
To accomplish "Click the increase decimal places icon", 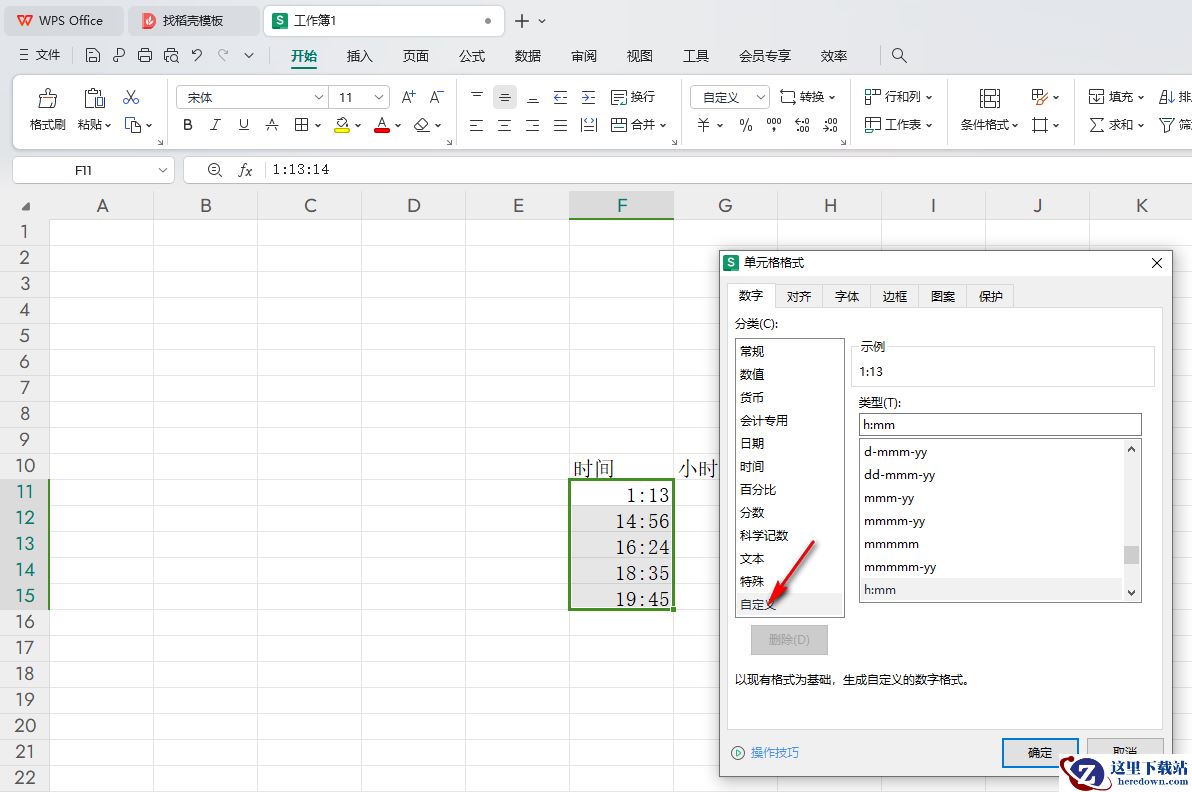I will pos(802,125).
